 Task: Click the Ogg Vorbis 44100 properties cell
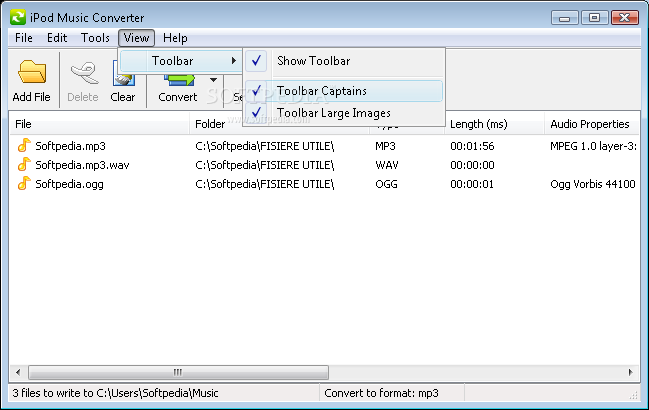(x=593, y=184)
